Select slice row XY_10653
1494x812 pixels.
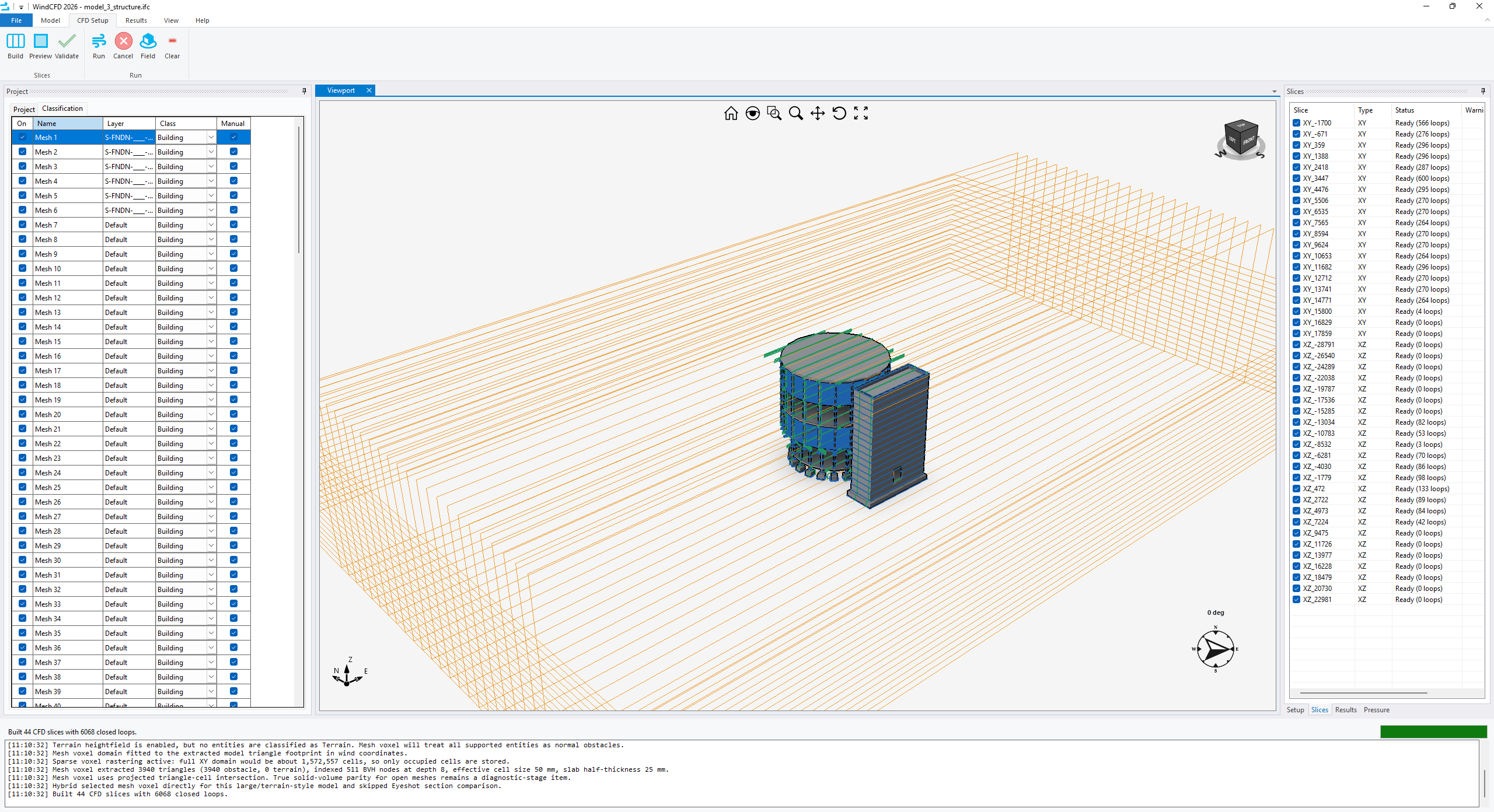pyautogui.click(x=1387, y=256)
